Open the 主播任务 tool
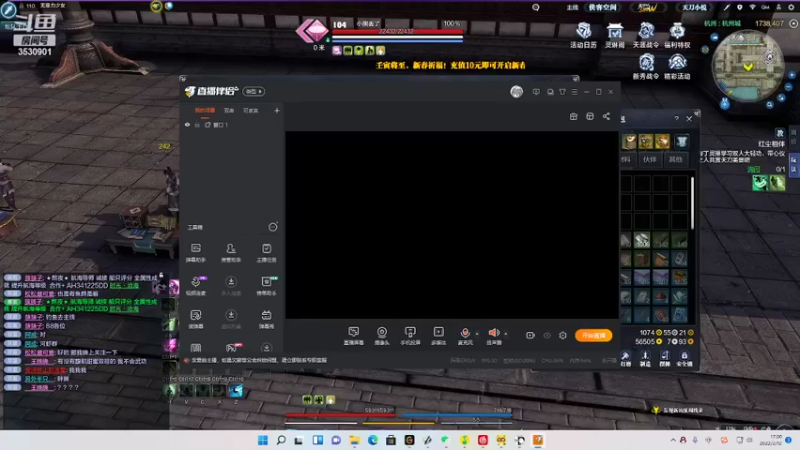 (266, 253)
